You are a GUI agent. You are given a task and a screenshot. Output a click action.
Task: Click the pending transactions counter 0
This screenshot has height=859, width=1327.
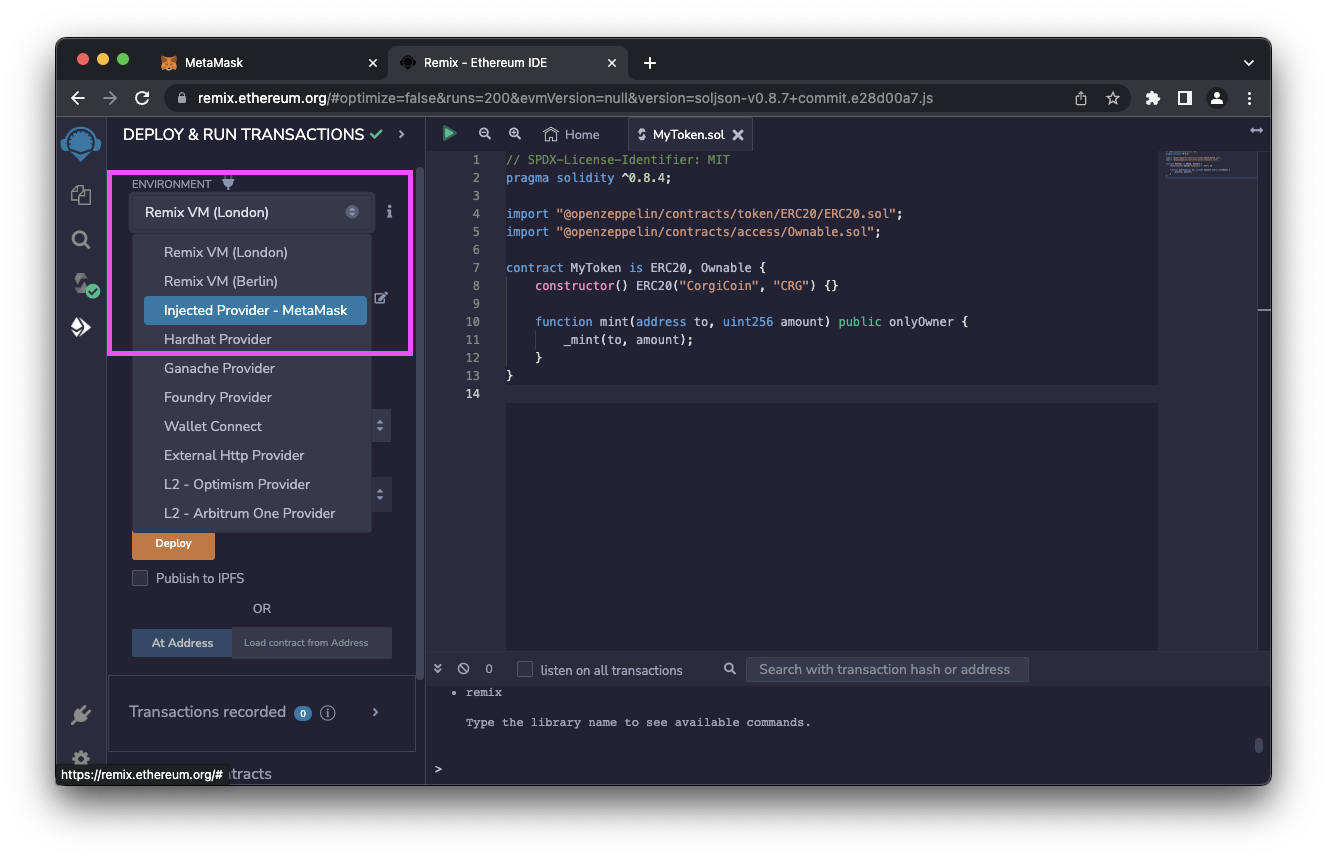(489, 669)
